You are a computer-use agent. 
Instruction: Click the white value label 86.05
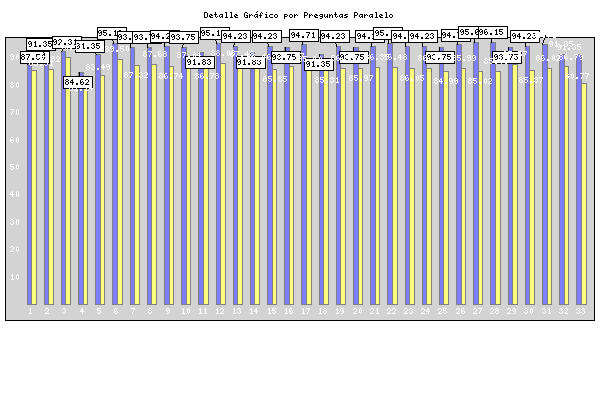[x=412, y=78]
